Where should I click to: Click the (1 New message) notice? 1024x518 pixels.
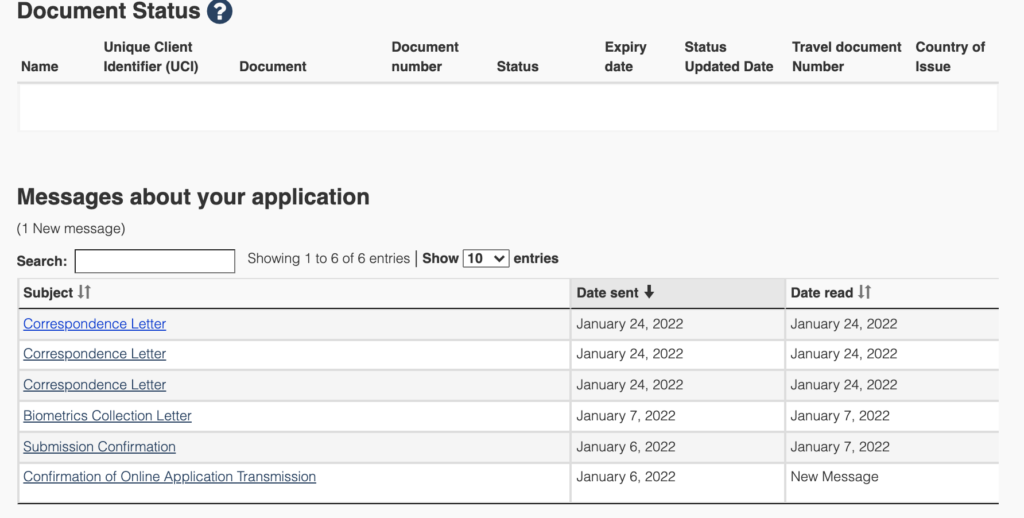(71, 229)
